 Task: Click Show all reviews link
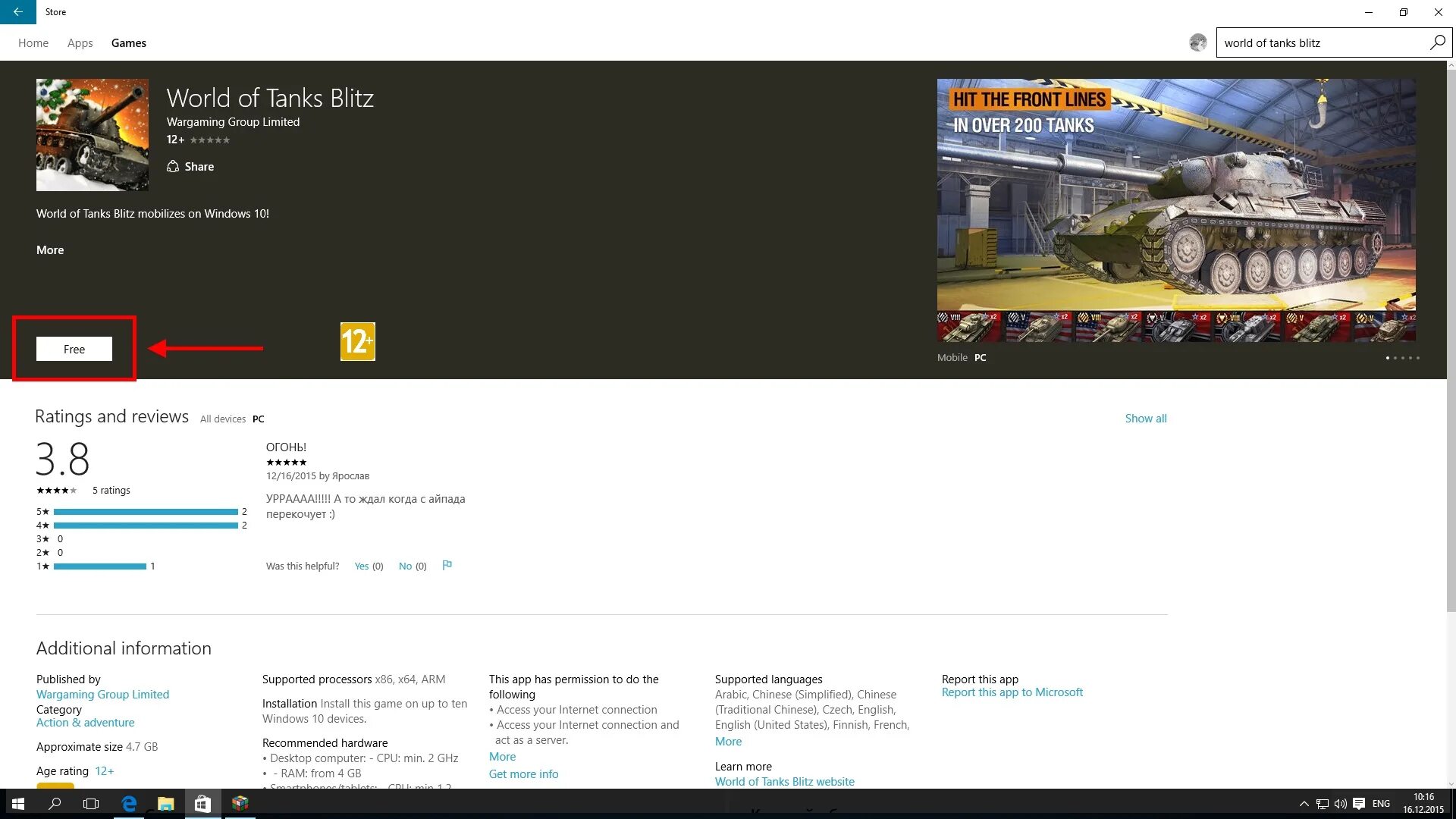point(1145,418)
